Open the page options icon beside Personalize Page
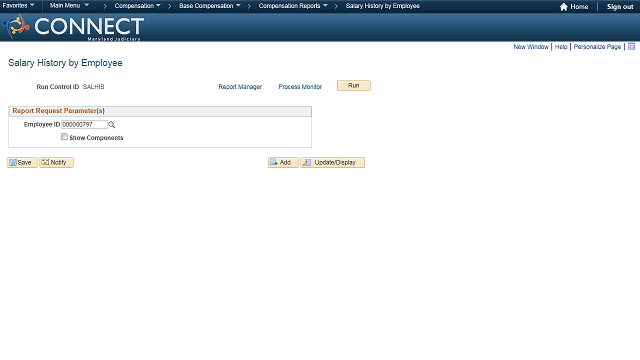This screenshot has height=360, width=640. click(631, 47)
